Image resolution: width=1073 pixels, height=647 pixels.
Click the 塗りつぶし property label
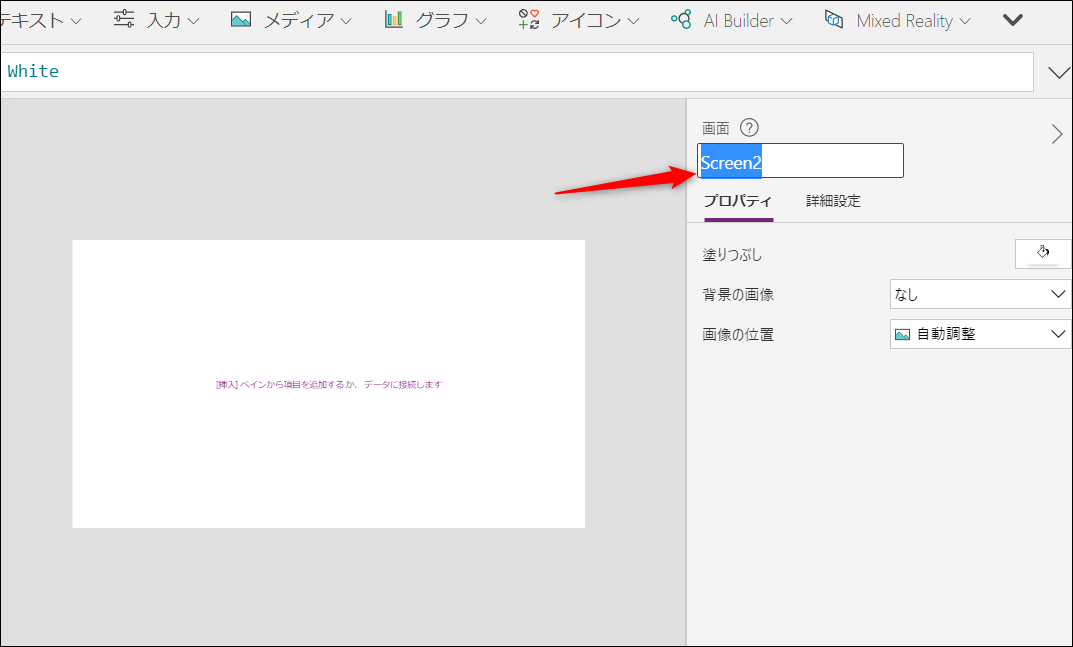[x=732, y=255]
